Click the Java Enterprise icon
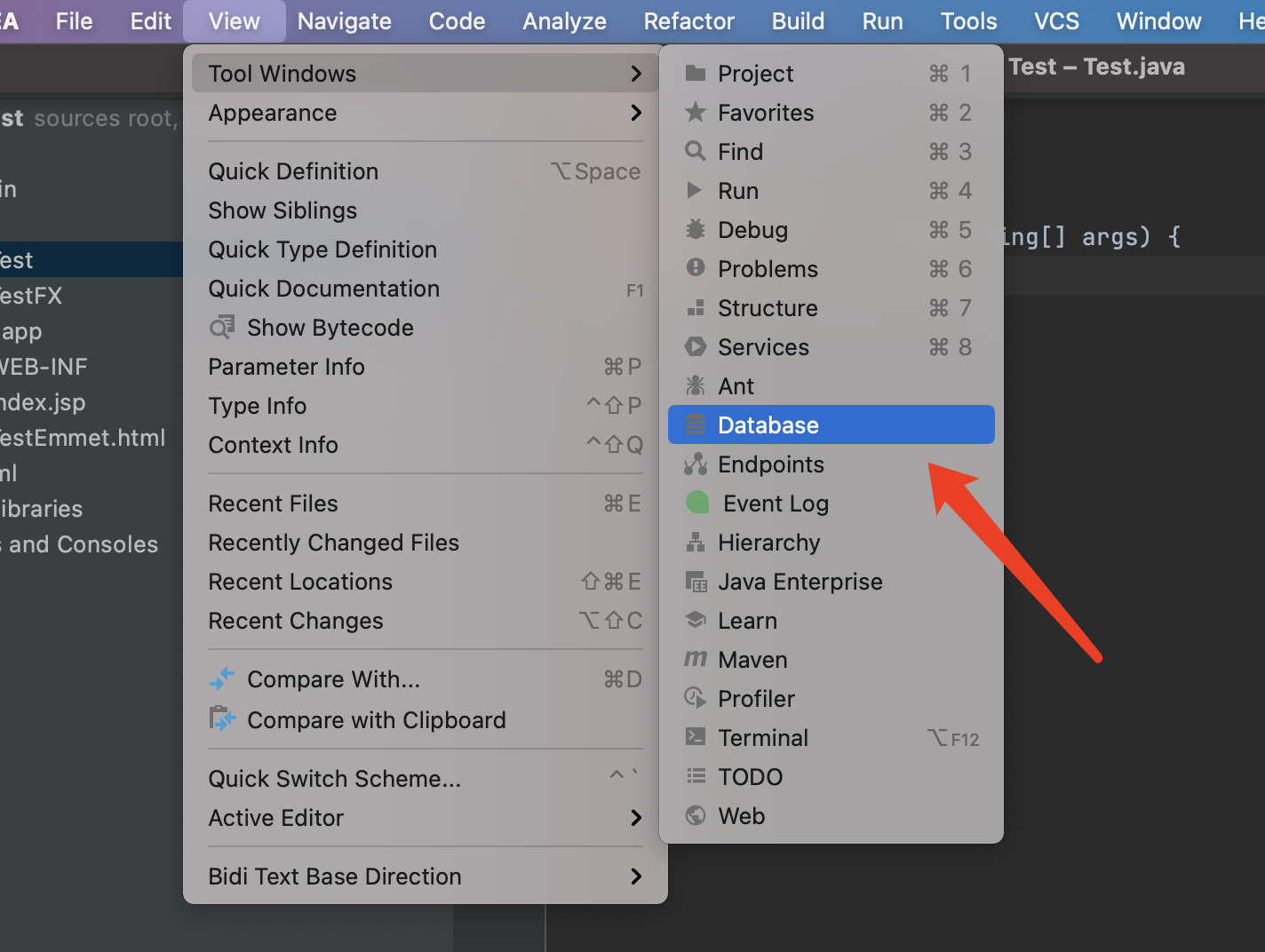This screenshot has height=952, width=1265. tap(696, 582)
